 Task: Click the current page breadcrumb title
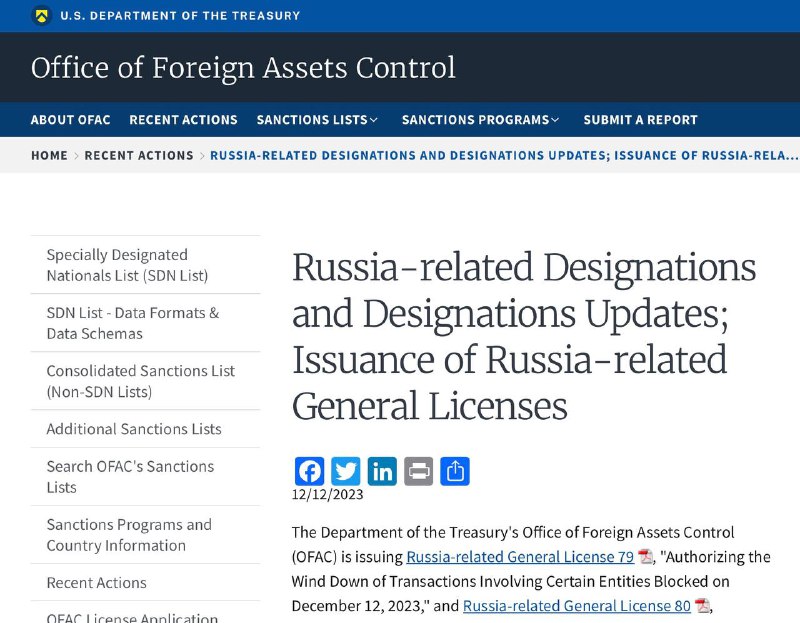click(x=504, y=156)
